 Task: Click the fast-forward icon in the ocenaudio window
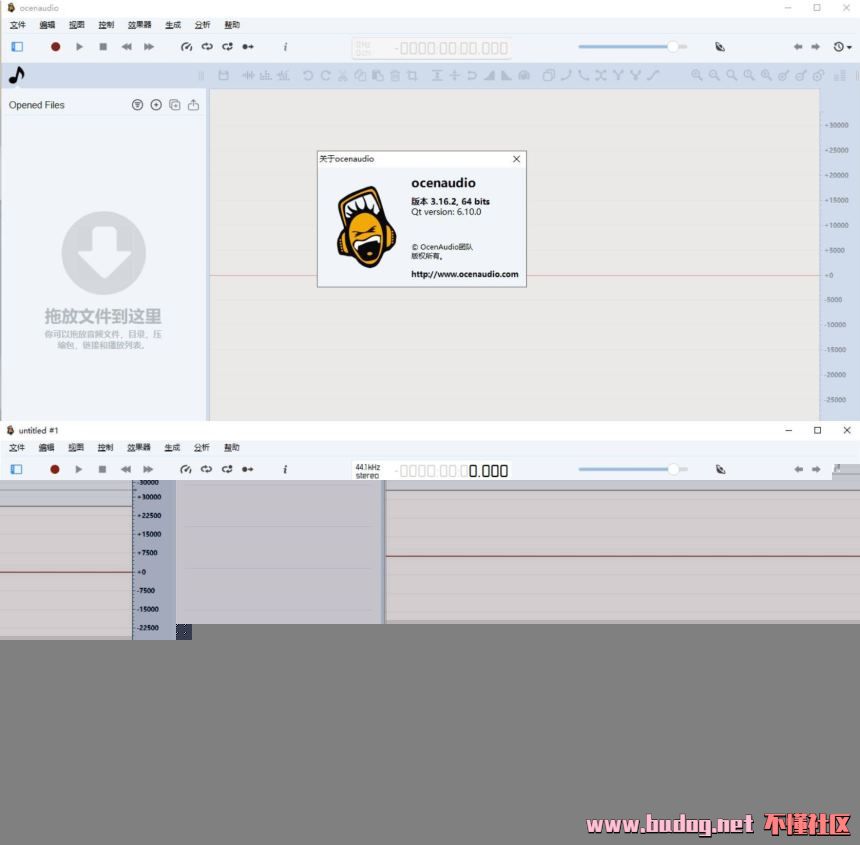149,47
